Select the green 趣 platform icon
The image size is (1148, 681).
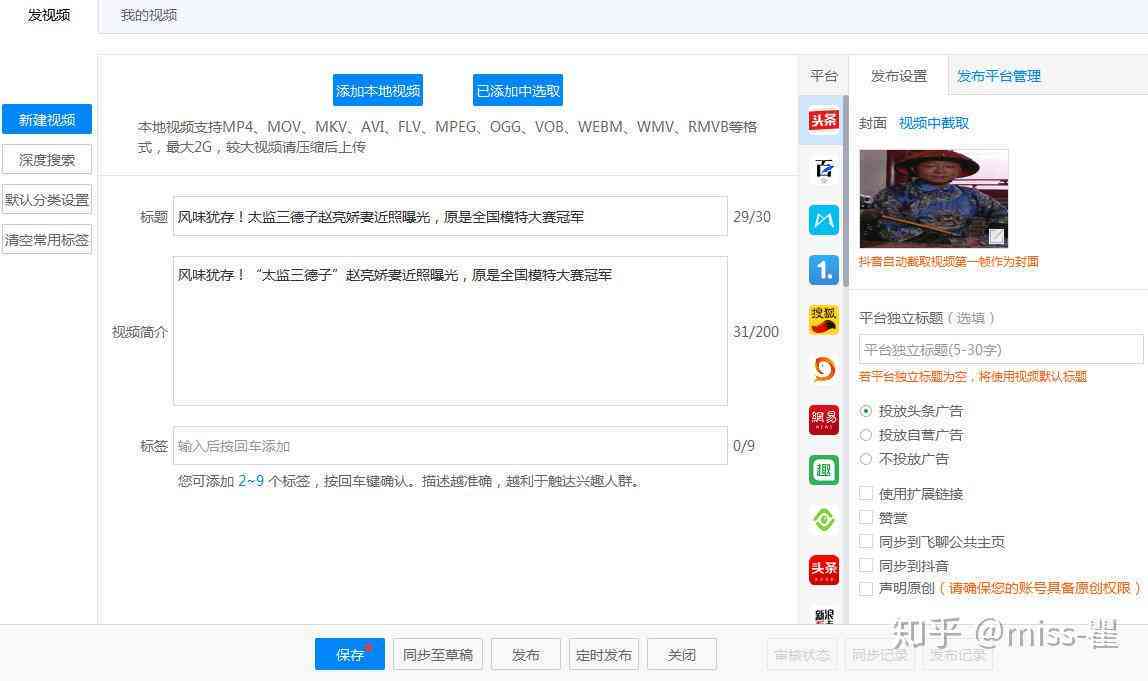(x=824, y=470)
